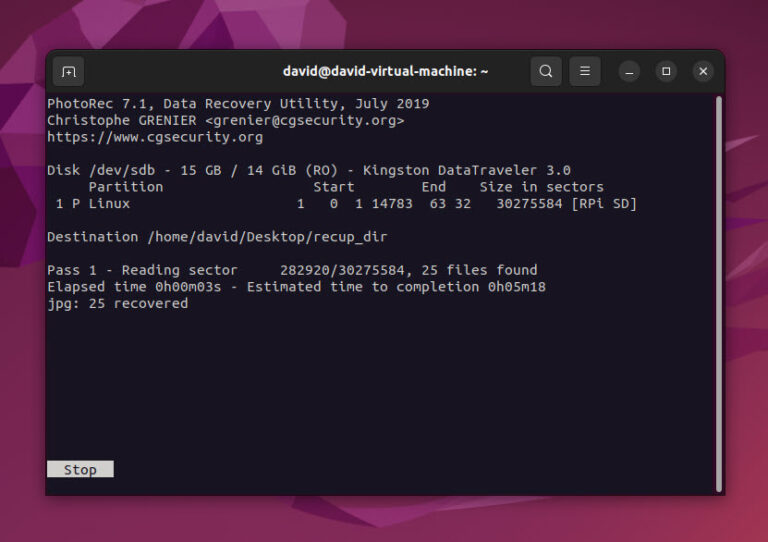Image resolution: width=768 pixels, height=542 pixels.
Task: Maximize the terminal window
Action: [x=666, y=72]
